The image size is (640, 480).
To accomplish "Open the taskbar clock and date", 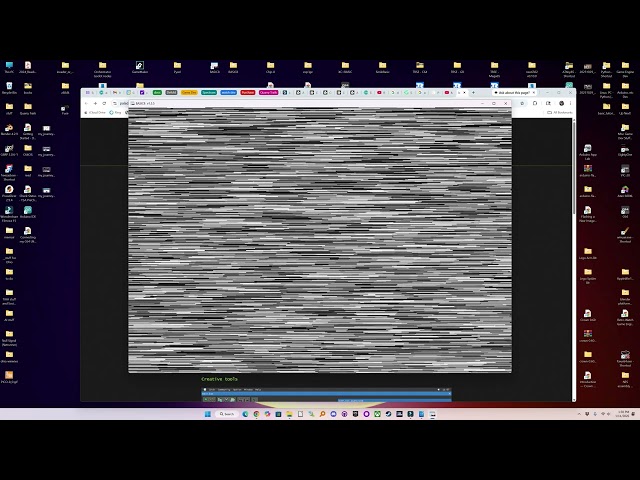I will 623,414.
